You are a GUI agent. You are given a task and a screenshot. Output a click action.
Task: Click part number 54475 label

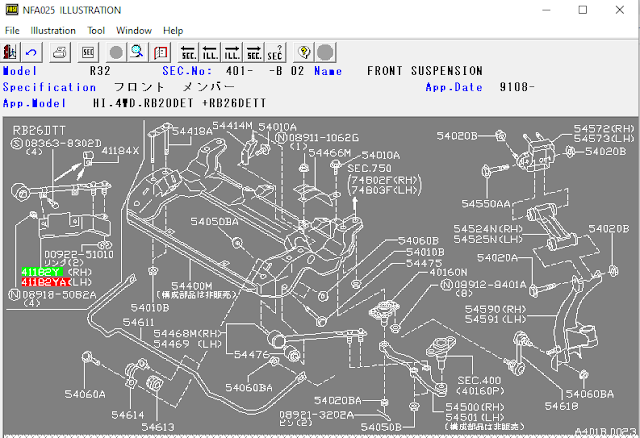(x=424, y=263)
